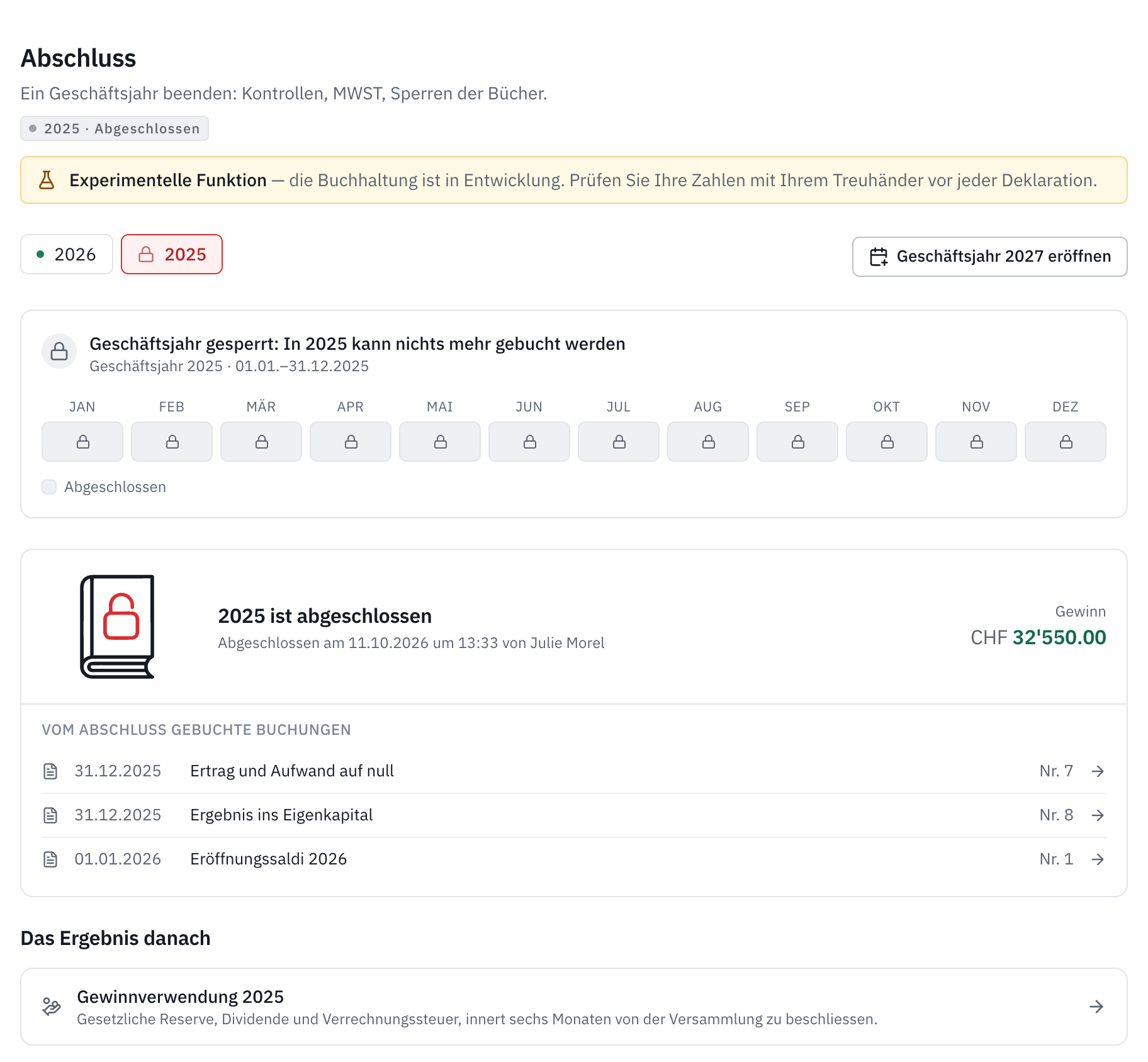
Task: Click the document icon for Eröffnungssaldi 2026
Action: 50,859
